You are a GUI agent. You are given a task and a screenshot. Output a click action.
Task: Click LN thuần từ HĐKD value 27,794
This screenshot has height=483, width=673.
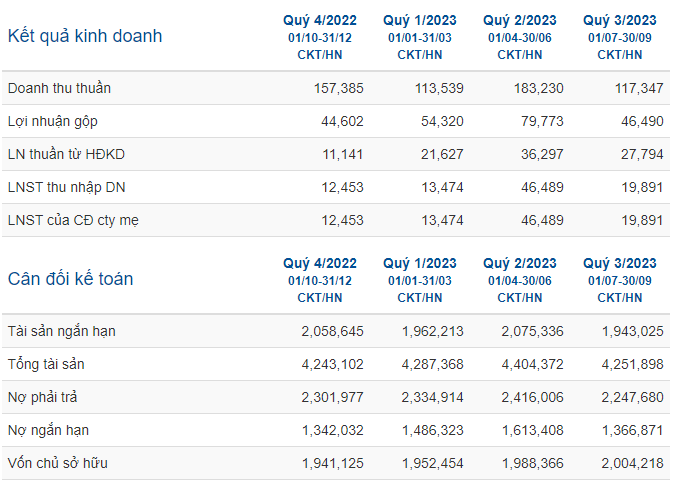click(x=642, y=155)
